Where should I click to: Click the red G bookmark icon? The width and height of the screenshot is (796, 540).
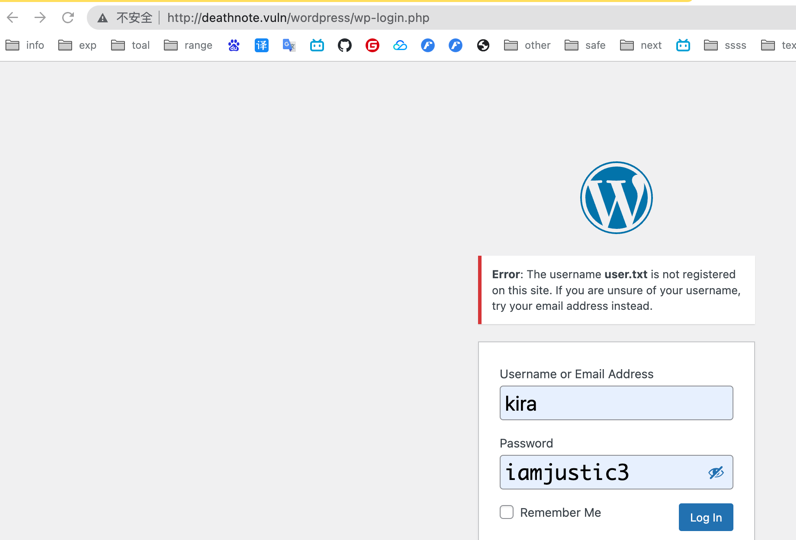(x=372, y=45)
